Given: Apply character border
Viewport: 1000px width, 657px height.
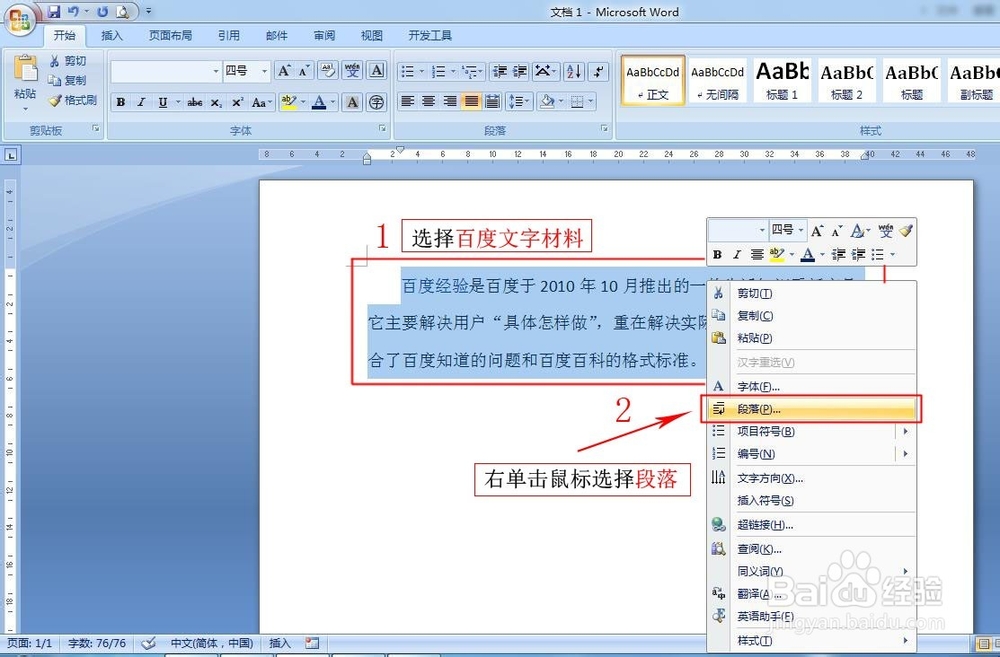Looking at the screenshot, I should (x=377, y=71).
